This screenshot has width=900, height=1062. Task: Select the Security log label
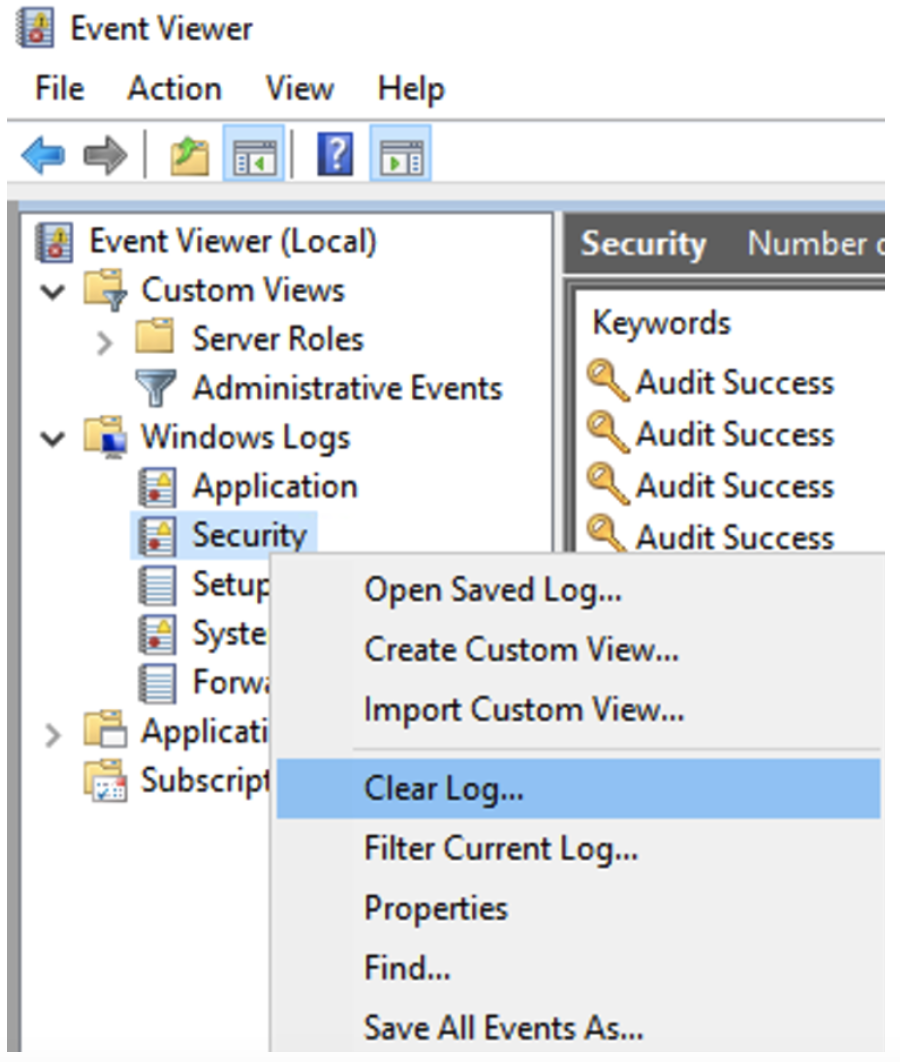tap(250, 536)
